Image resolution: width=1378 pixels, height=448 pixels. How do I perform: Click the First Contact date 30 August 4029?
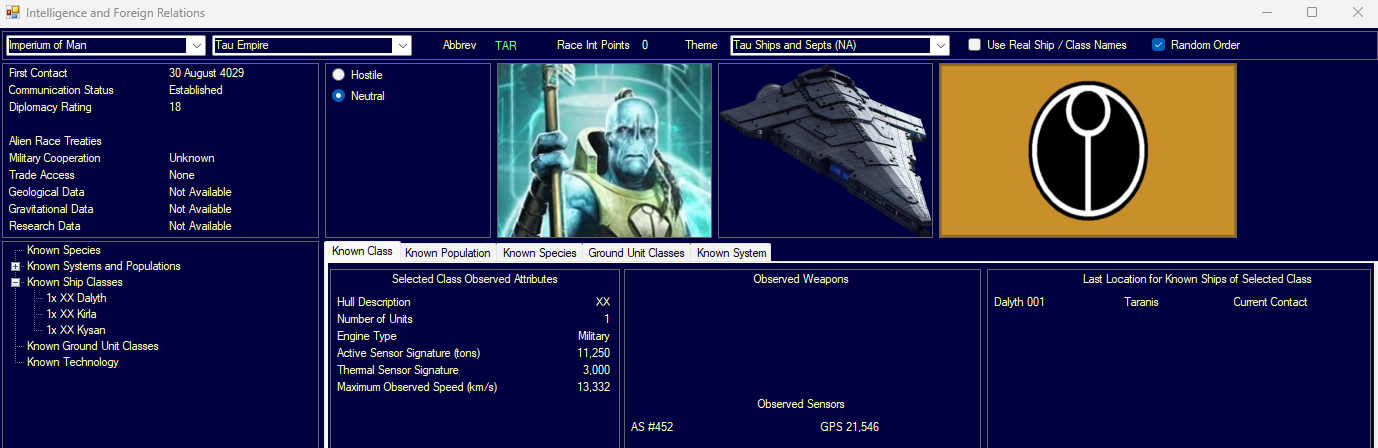tap(207, 73)
